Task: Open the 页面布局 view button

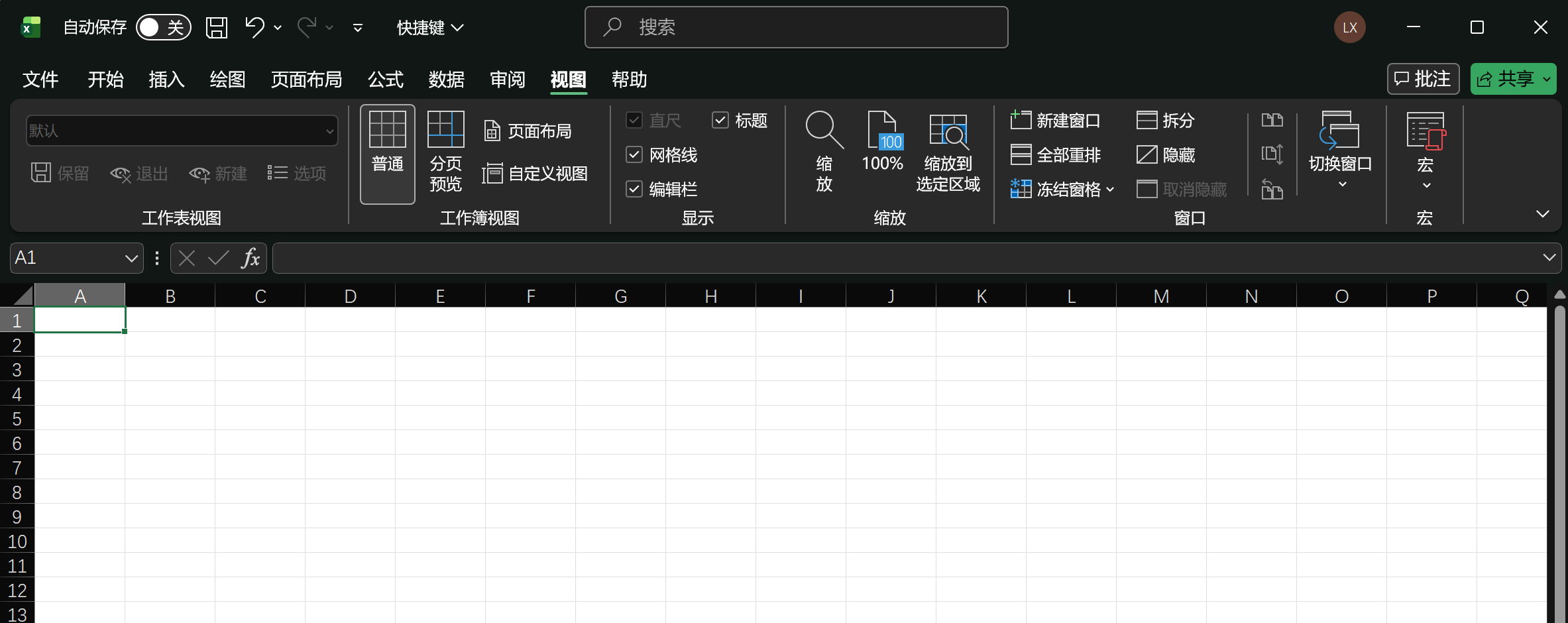Action: (528, 131)
